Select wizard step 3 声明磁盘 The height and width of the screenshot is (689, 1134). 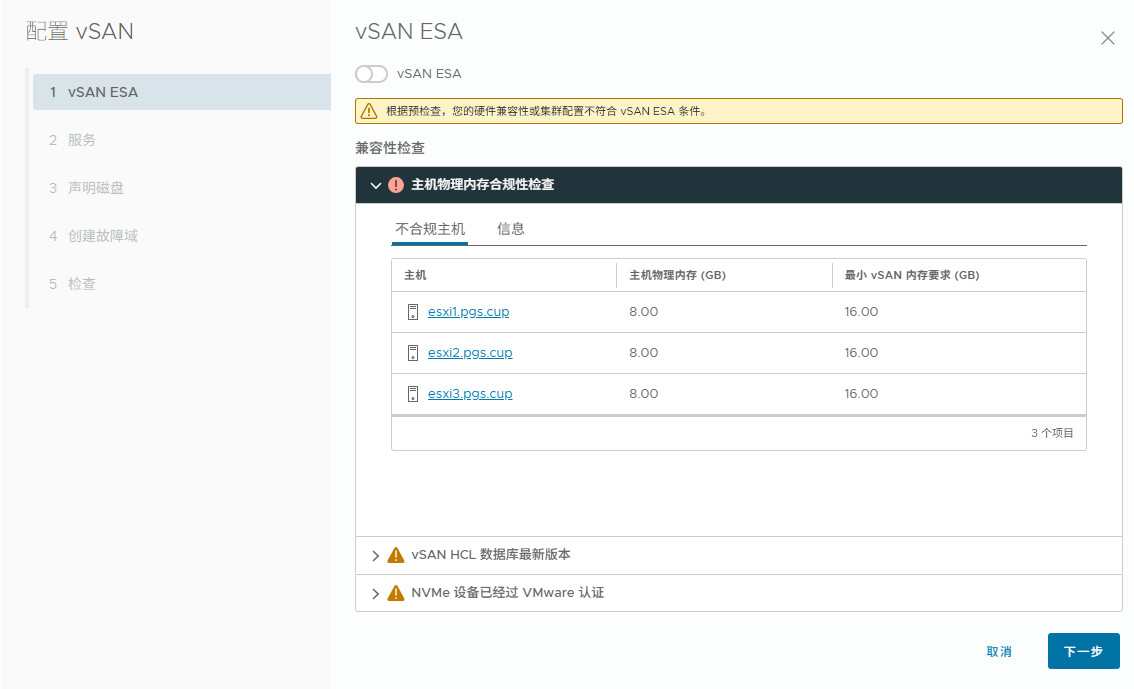tap(182, 188)
